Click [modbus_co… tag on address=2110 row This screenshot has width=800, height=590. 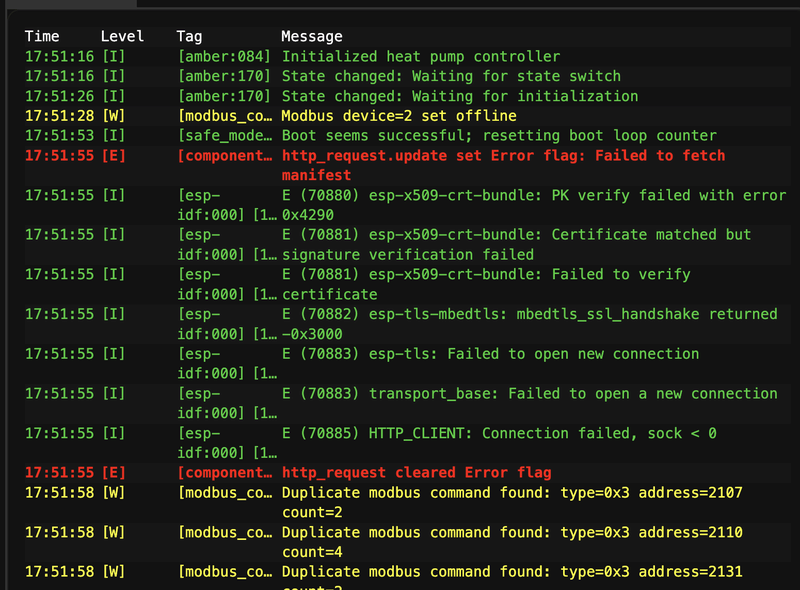(x=225, y=532)
